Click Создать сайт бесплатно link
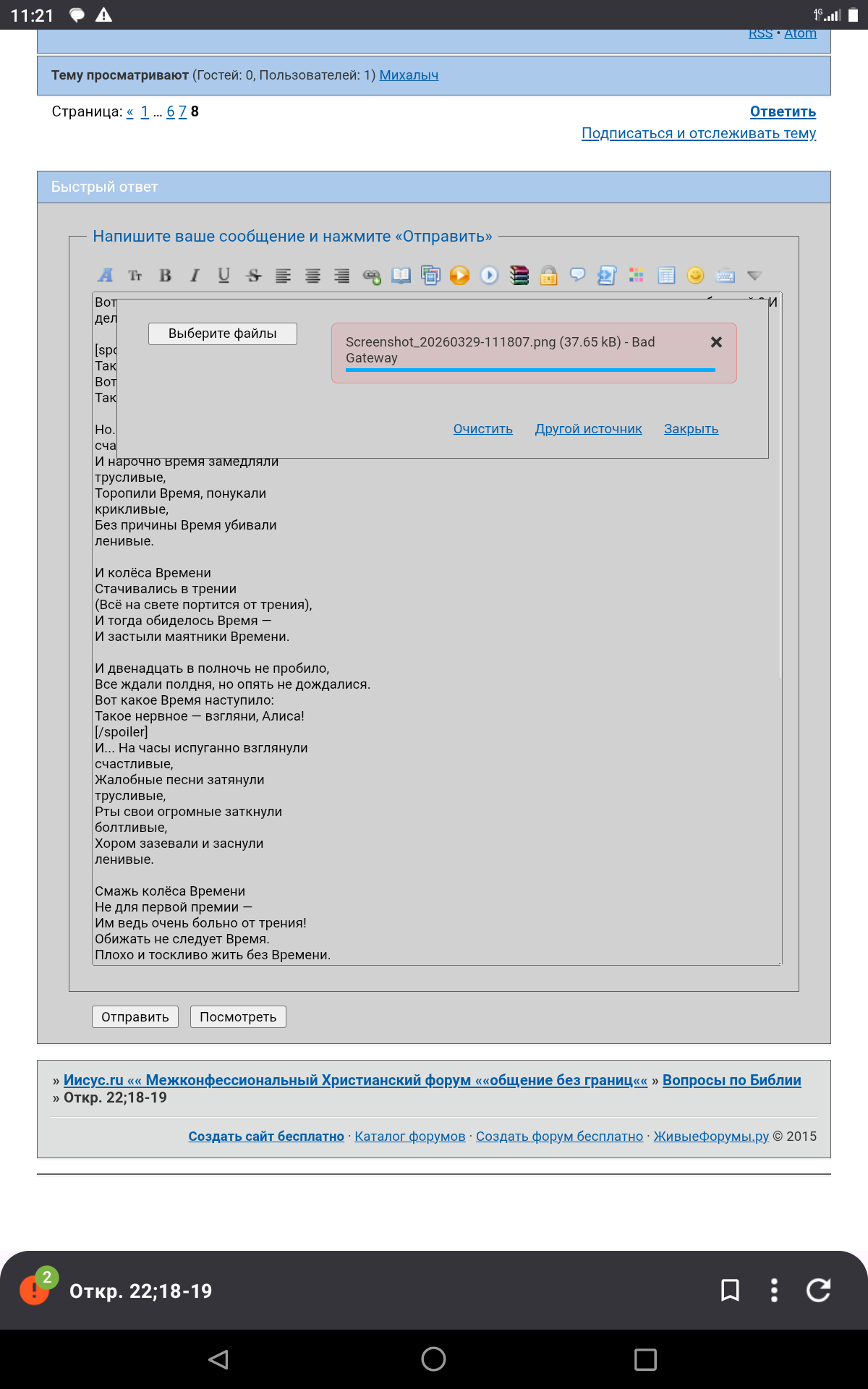 tap(266, 1137)
